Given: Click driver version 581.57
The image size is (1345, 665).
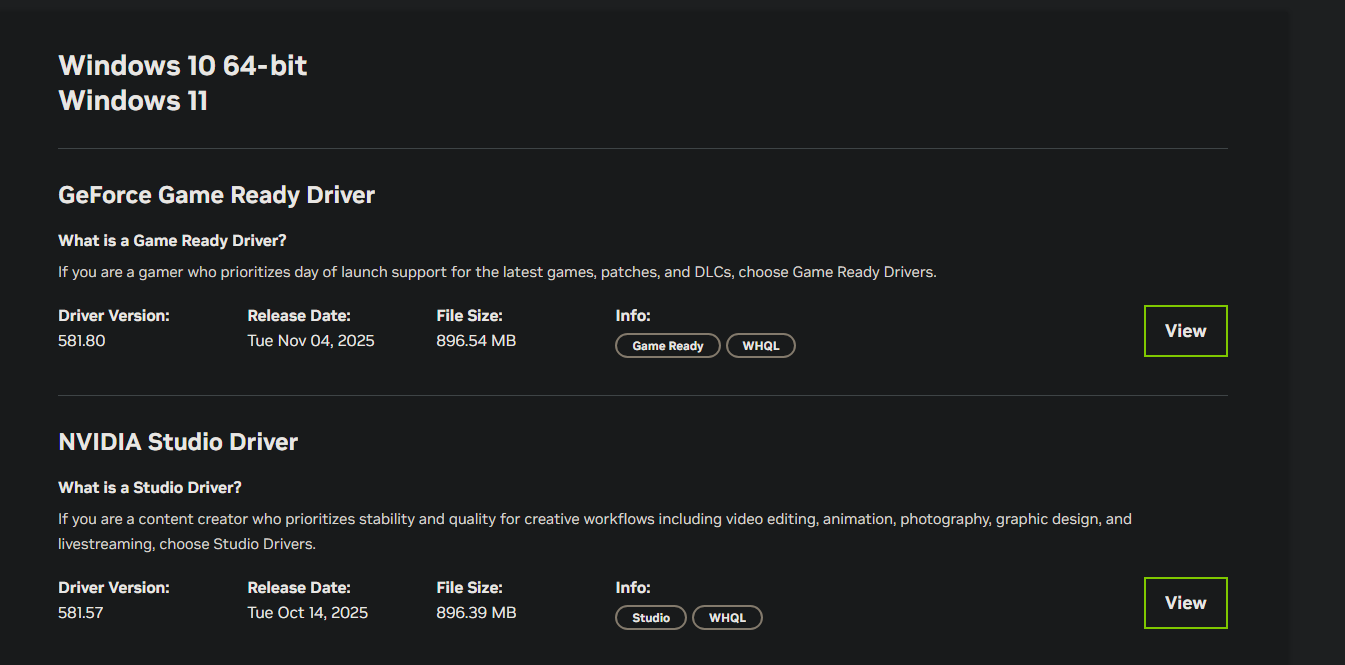Looking at the screenshot, I should tap(81, 613).
